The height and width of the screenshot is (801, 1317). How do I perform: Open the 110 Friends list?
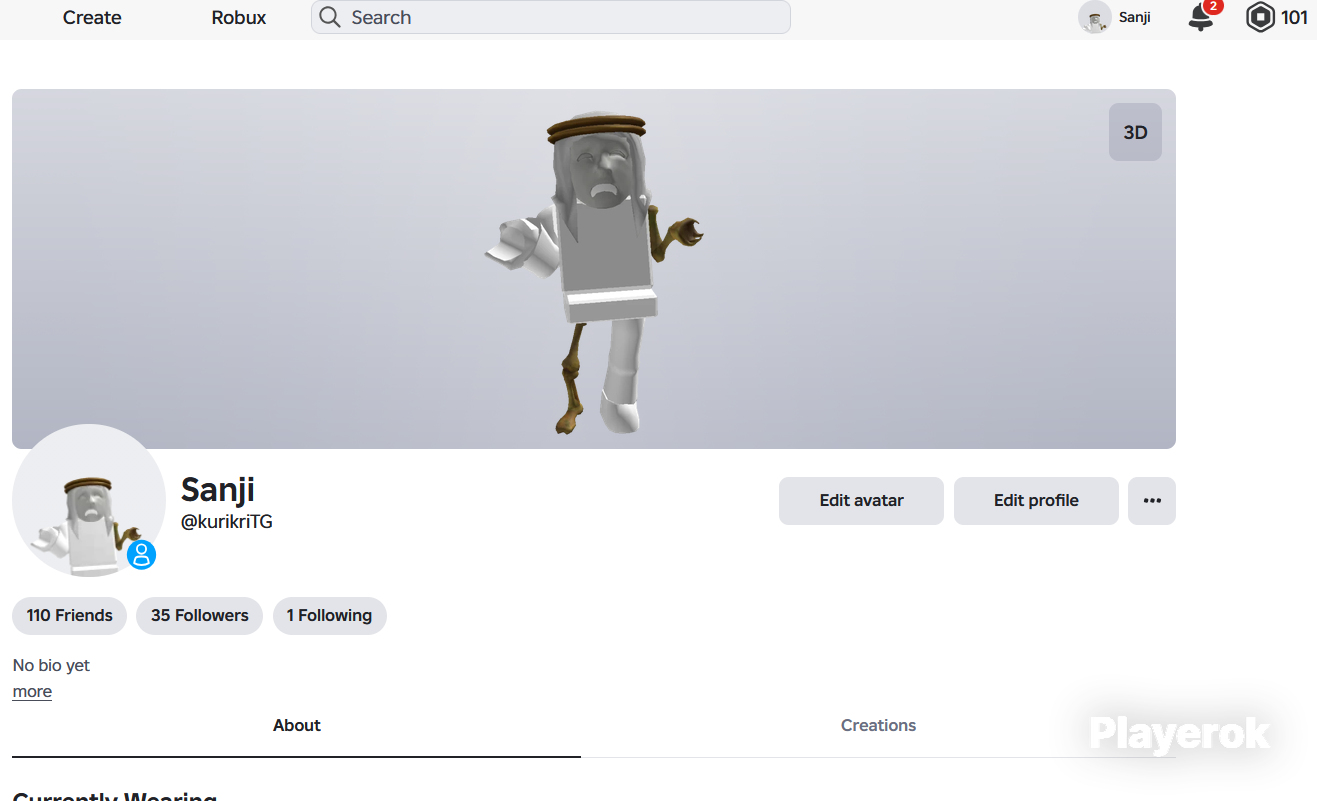pyautogui.click(x=69, y=616)
